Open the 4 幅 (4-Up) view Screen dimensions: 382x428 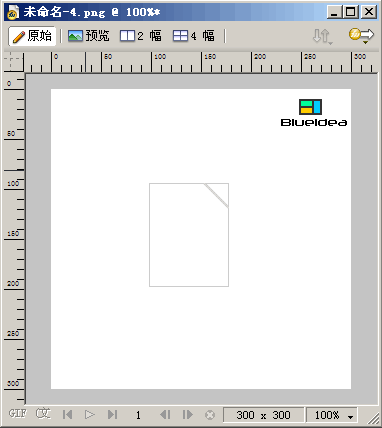(x=194, y=36)
